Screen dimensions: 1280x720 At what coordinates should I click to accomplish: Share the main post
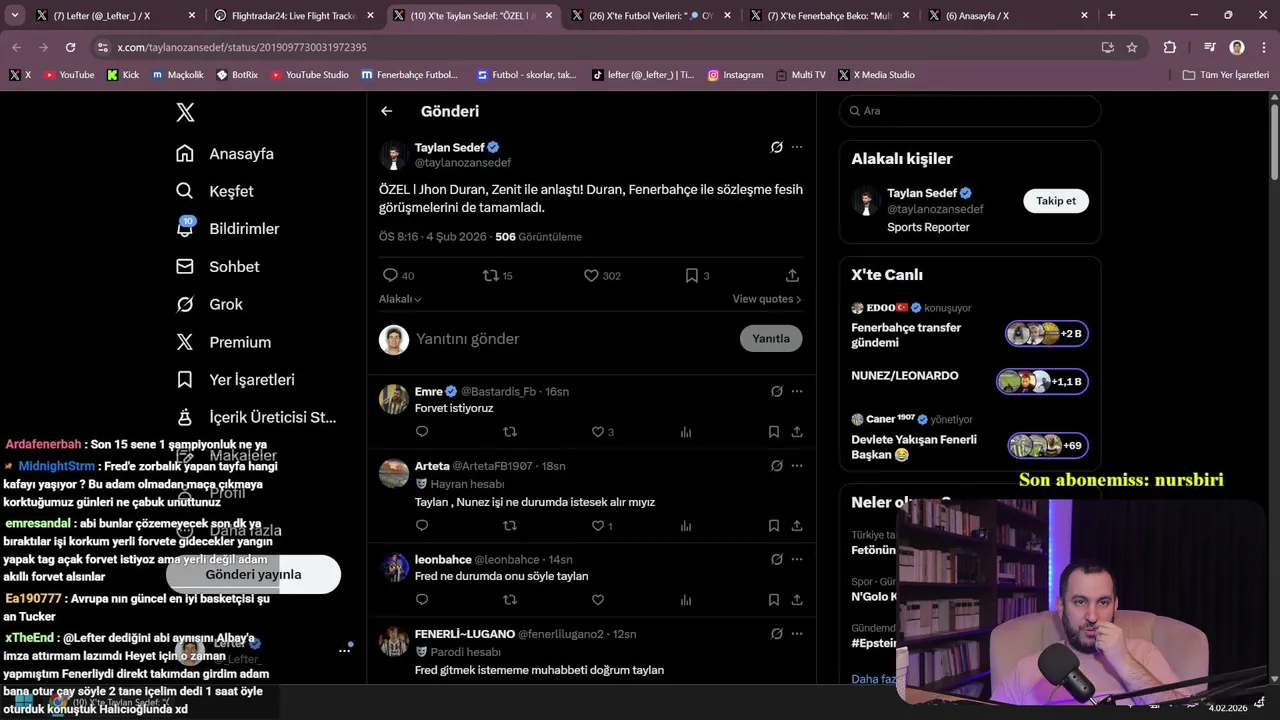pos(792,275)
